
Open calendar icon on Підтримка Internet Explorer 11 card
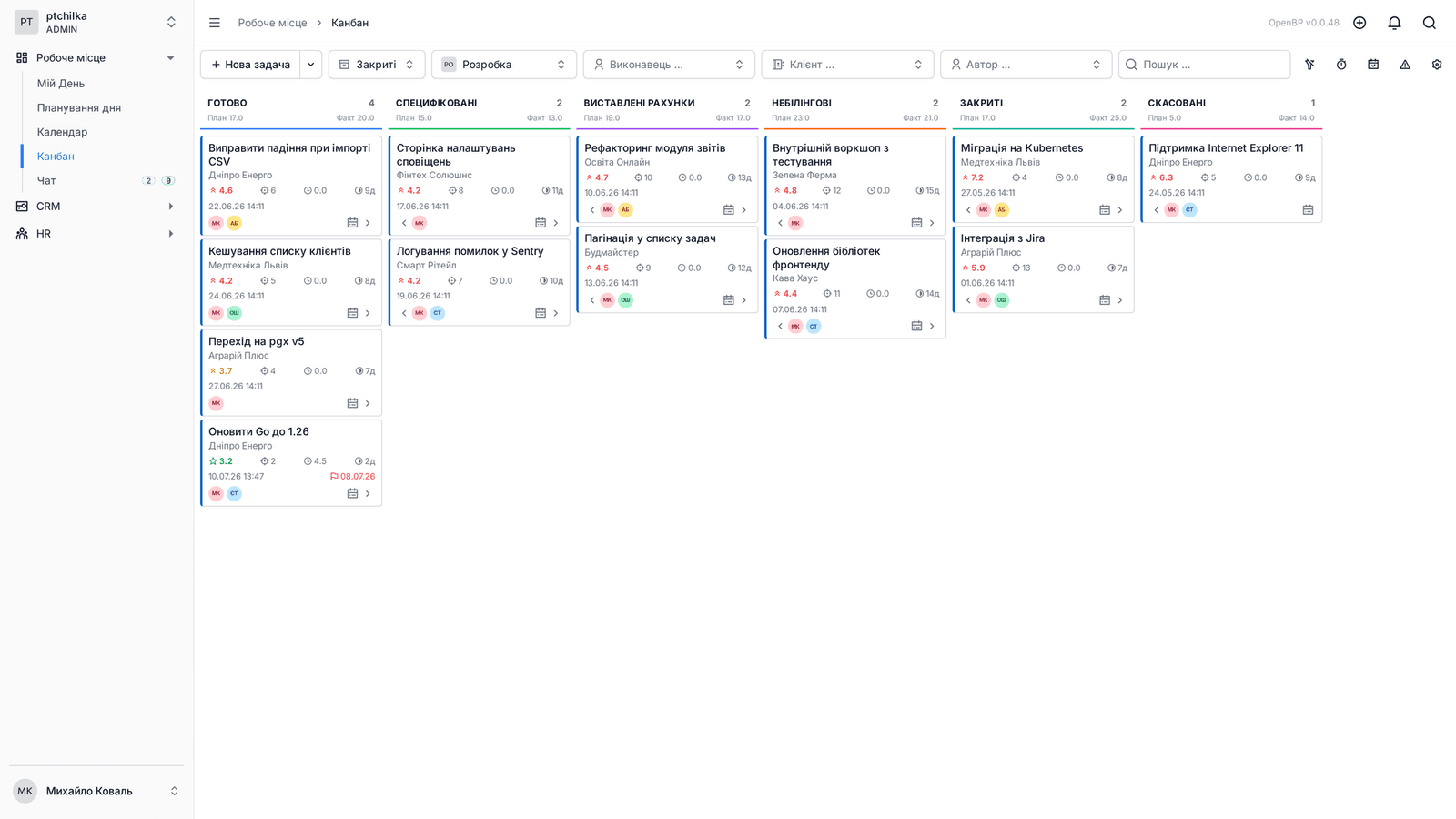click(x=1308, y=209)
